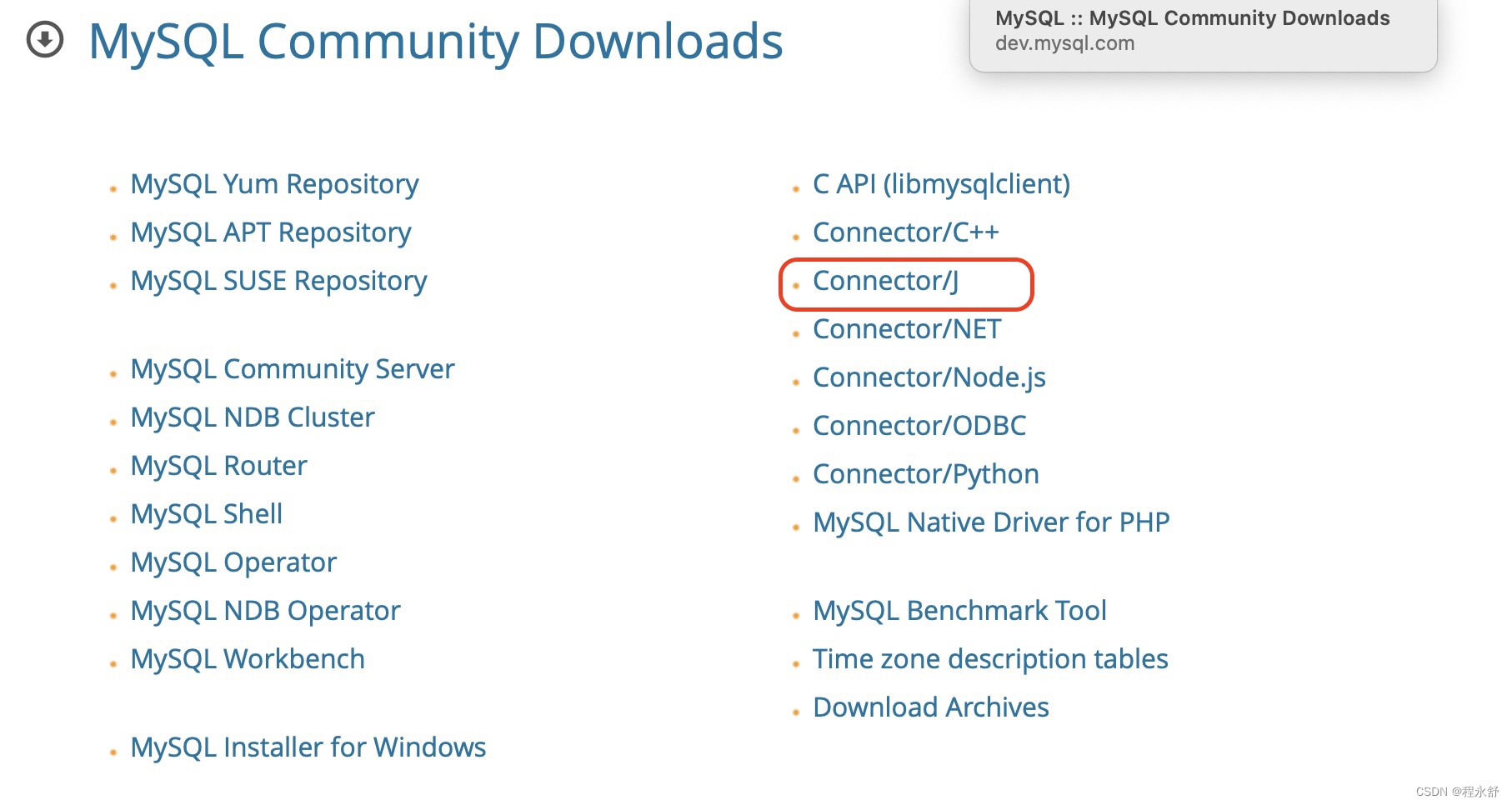Viewport: 1512px width, 805px height.
Task: Open MySQL Installer for Windows link
Action: pyautogui.click(x=308, y=747)
